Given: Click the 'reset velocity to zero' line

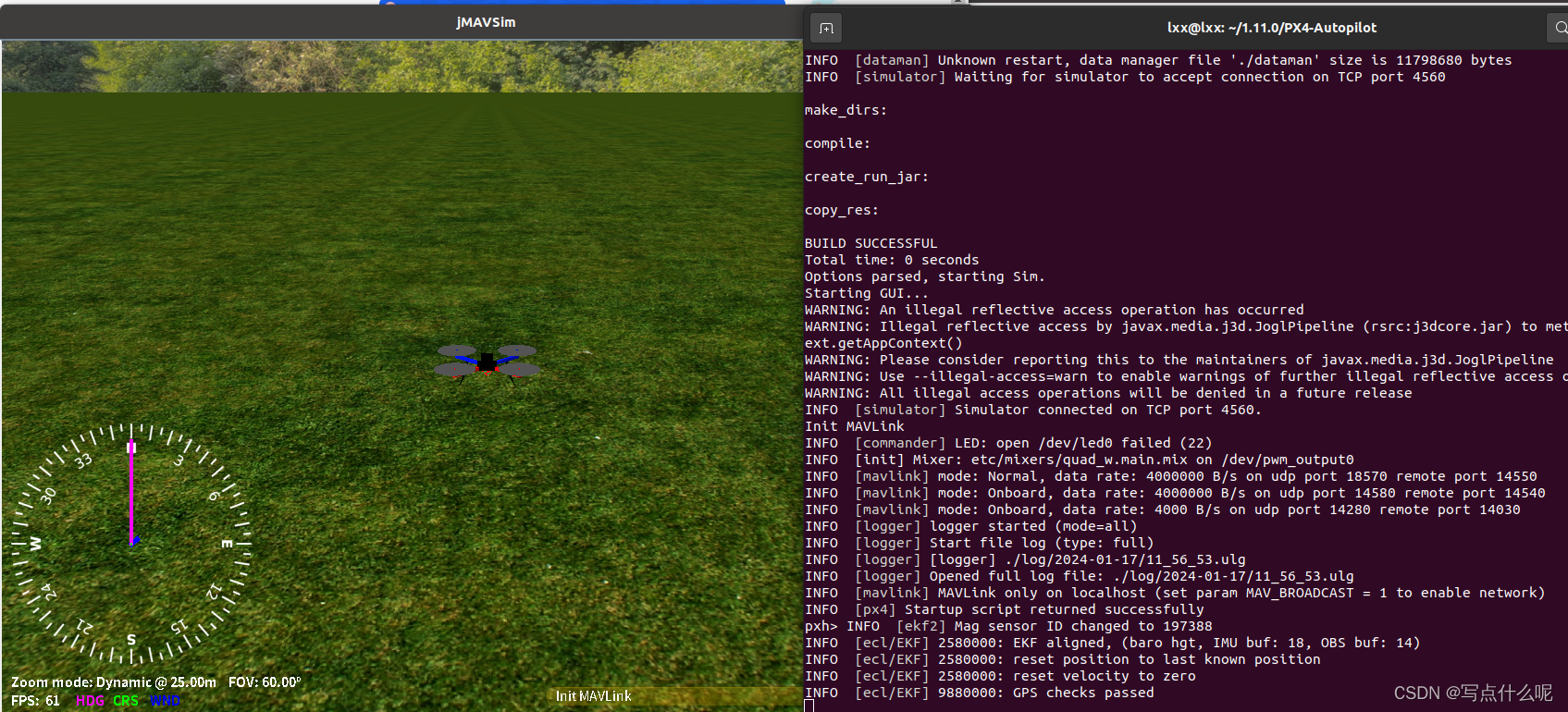Looking at the screenshot, I should tap(1000, 676).
